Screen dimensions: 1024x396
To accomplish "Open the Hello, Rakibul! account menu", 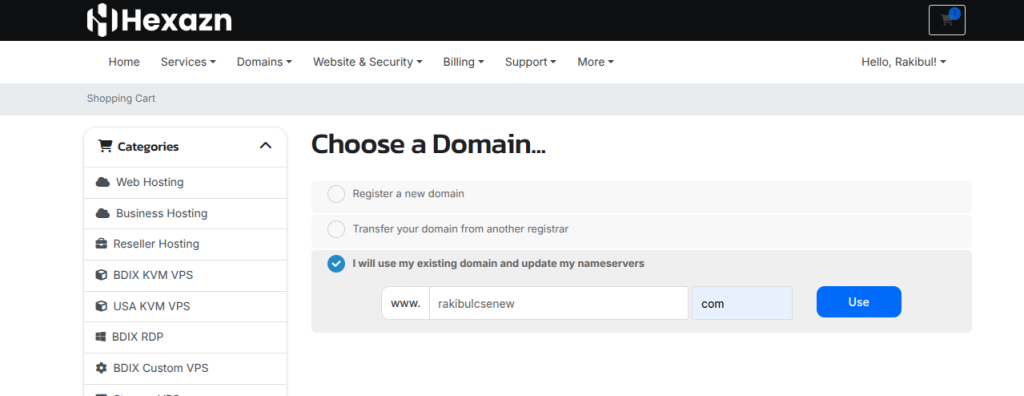I will (x=904, y=62).
